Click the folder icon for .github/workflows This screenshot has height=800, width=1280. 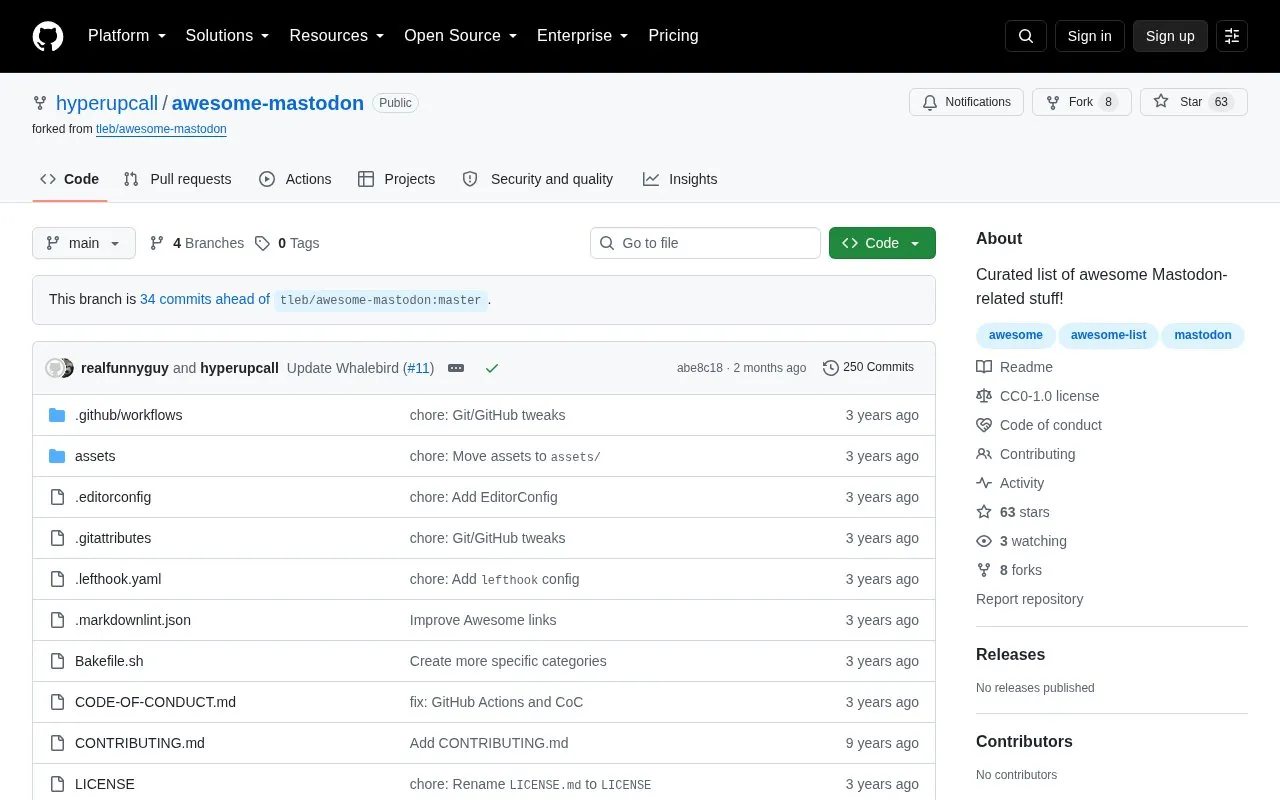pyautogui.click(x=57, y=415)
